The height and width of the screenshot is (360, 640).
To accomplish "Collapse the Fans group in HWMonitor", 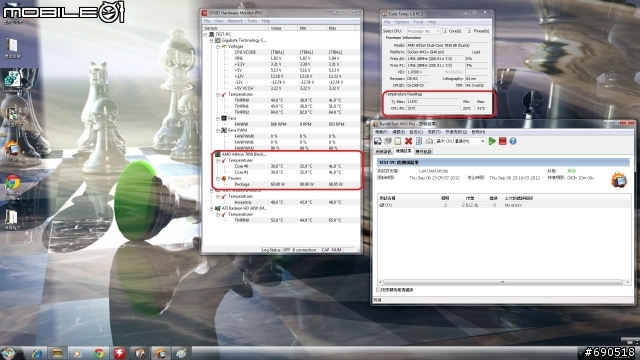I will [x=218, y=118].
